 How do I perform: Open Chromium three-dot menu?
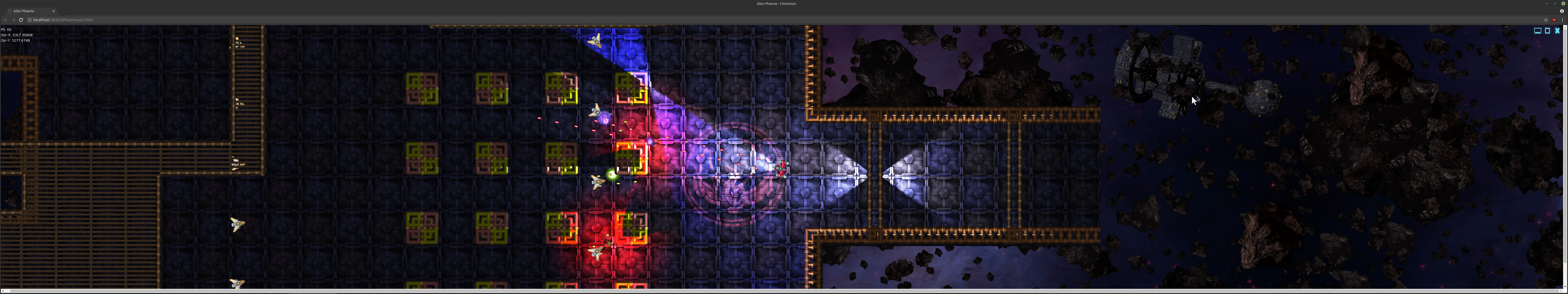1563,20
